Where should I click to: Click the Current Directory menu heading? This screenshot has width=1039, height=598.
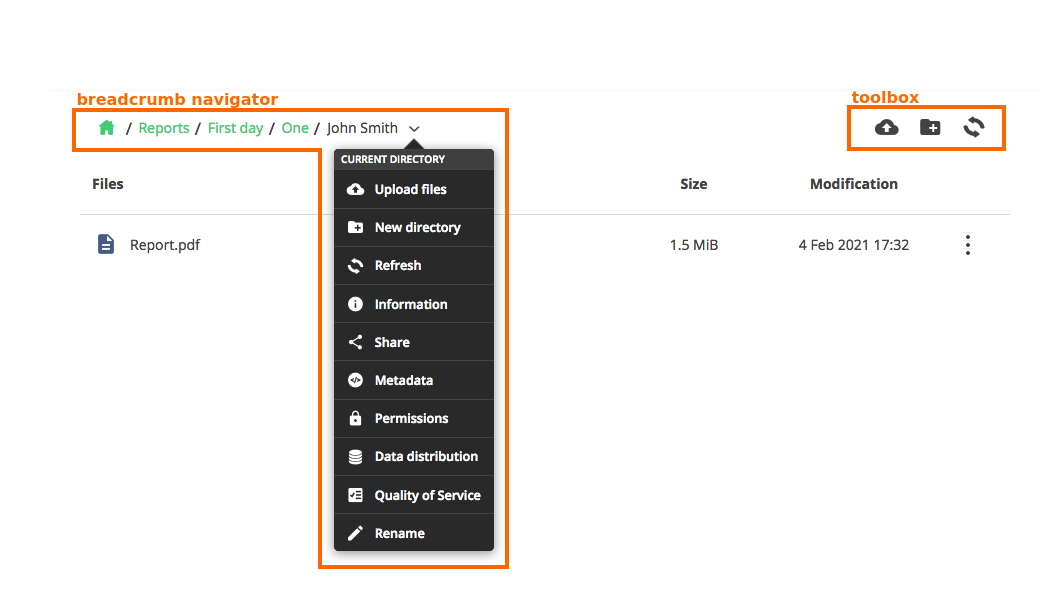pos(393,159)
